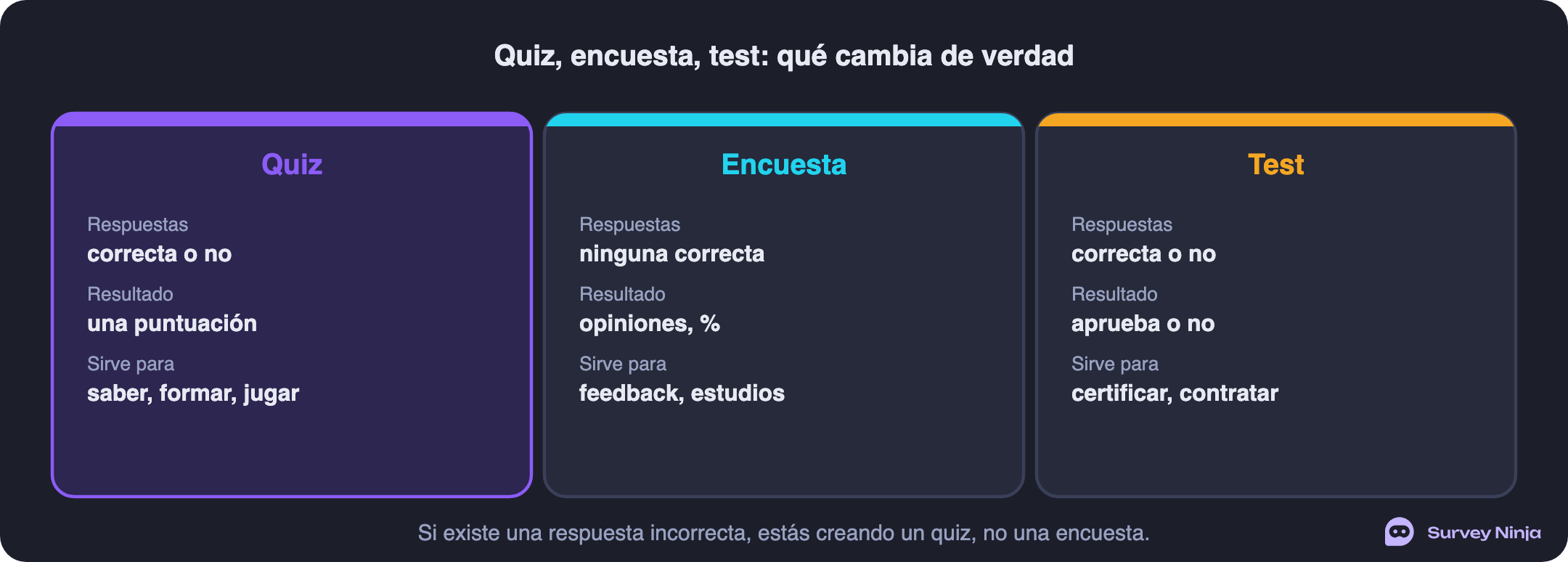
Task: Click the "Sirve para" label in Encuesta card
Action: [623, 364]
